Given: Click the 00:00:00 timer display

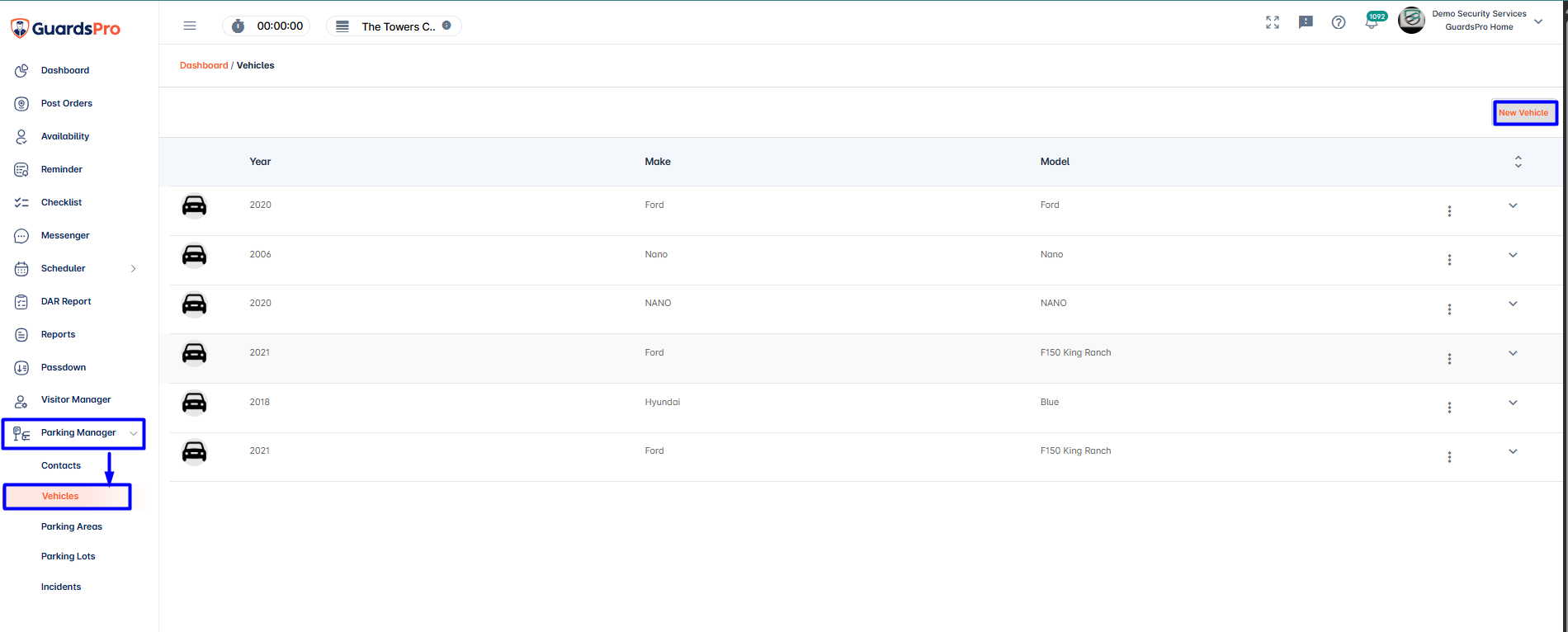Looking at the screenshot, I should [x=280, y=26].
